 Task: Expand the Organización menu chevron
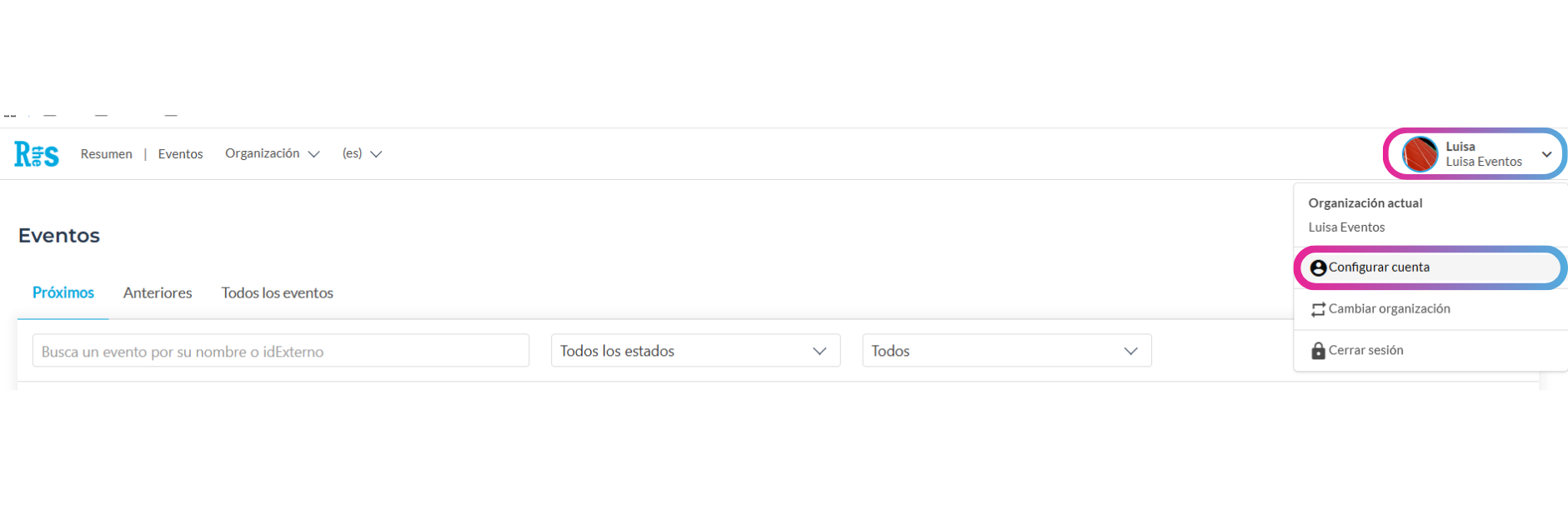(314, 154)
